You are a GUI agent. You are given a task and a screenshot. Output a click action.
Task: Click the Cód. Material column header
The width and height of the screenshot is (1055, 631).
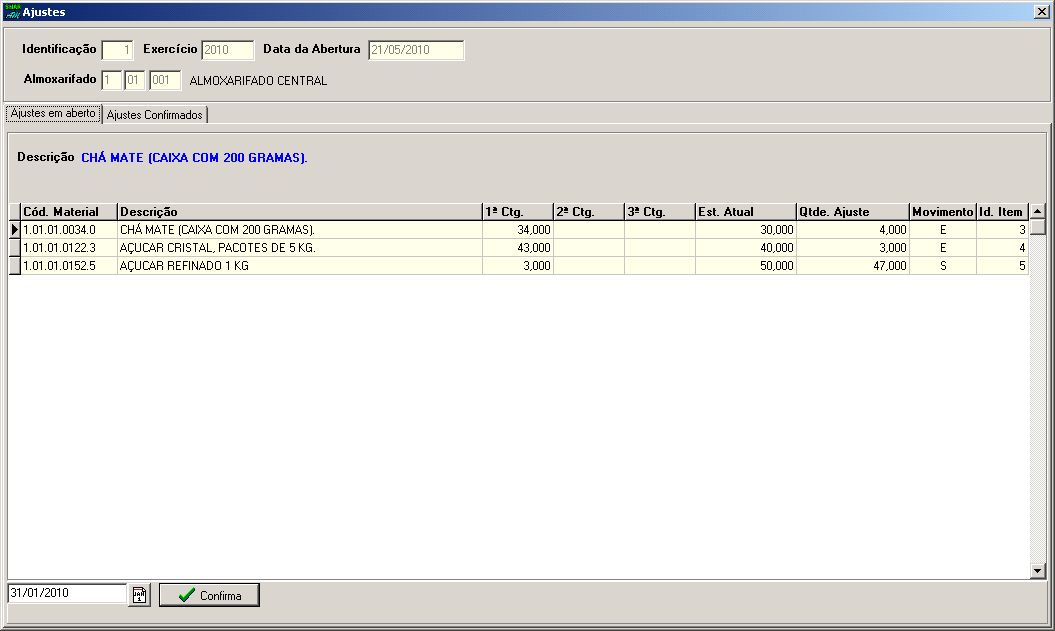69,212
